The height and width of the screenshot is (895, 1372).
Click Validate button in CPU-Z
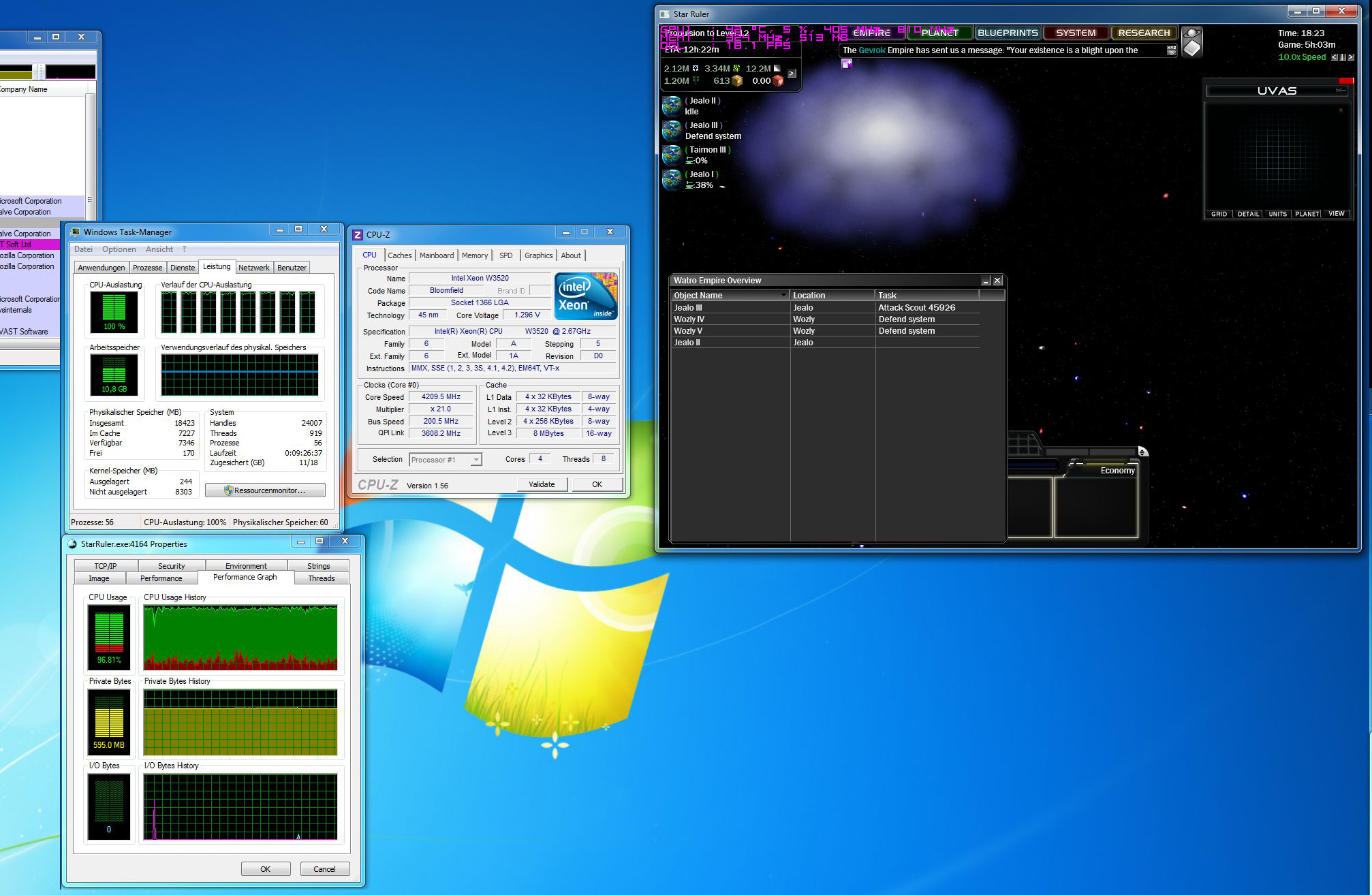point(542,484)
